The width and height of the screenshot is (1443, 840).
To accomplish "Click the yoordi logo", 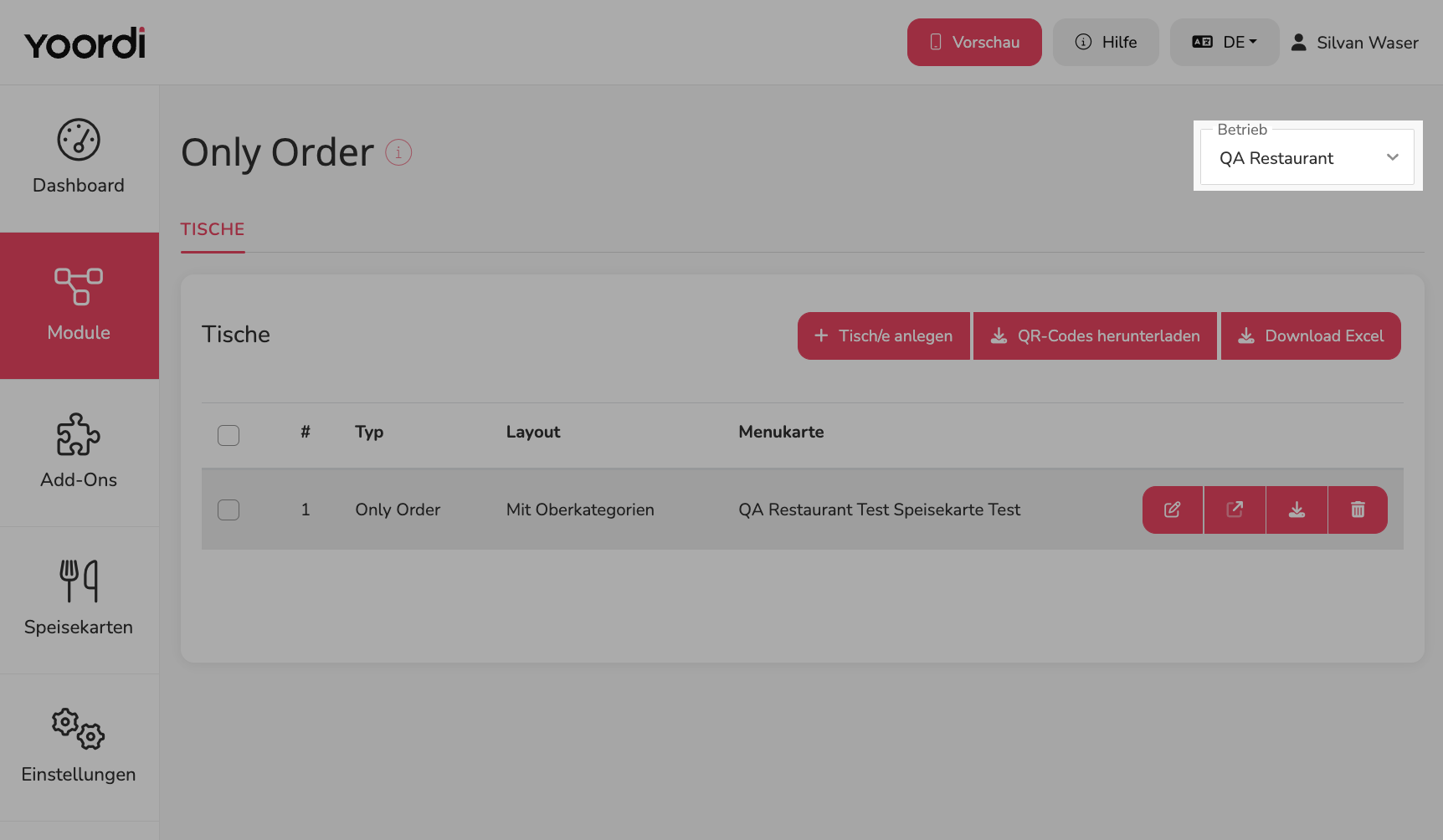I will [x=85, y=43].
